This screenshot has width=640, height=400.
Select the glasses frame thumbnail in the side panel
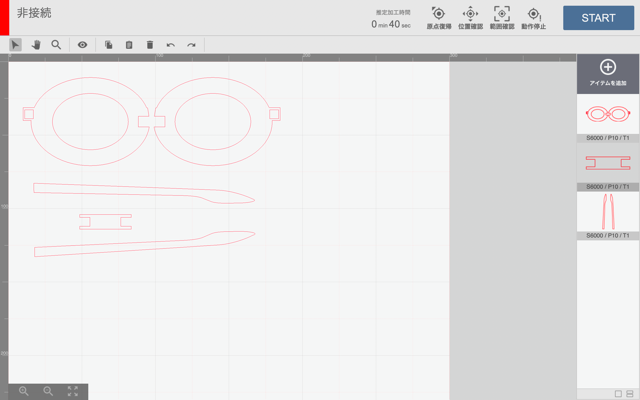pyautogui.click(x=608, y=114)
